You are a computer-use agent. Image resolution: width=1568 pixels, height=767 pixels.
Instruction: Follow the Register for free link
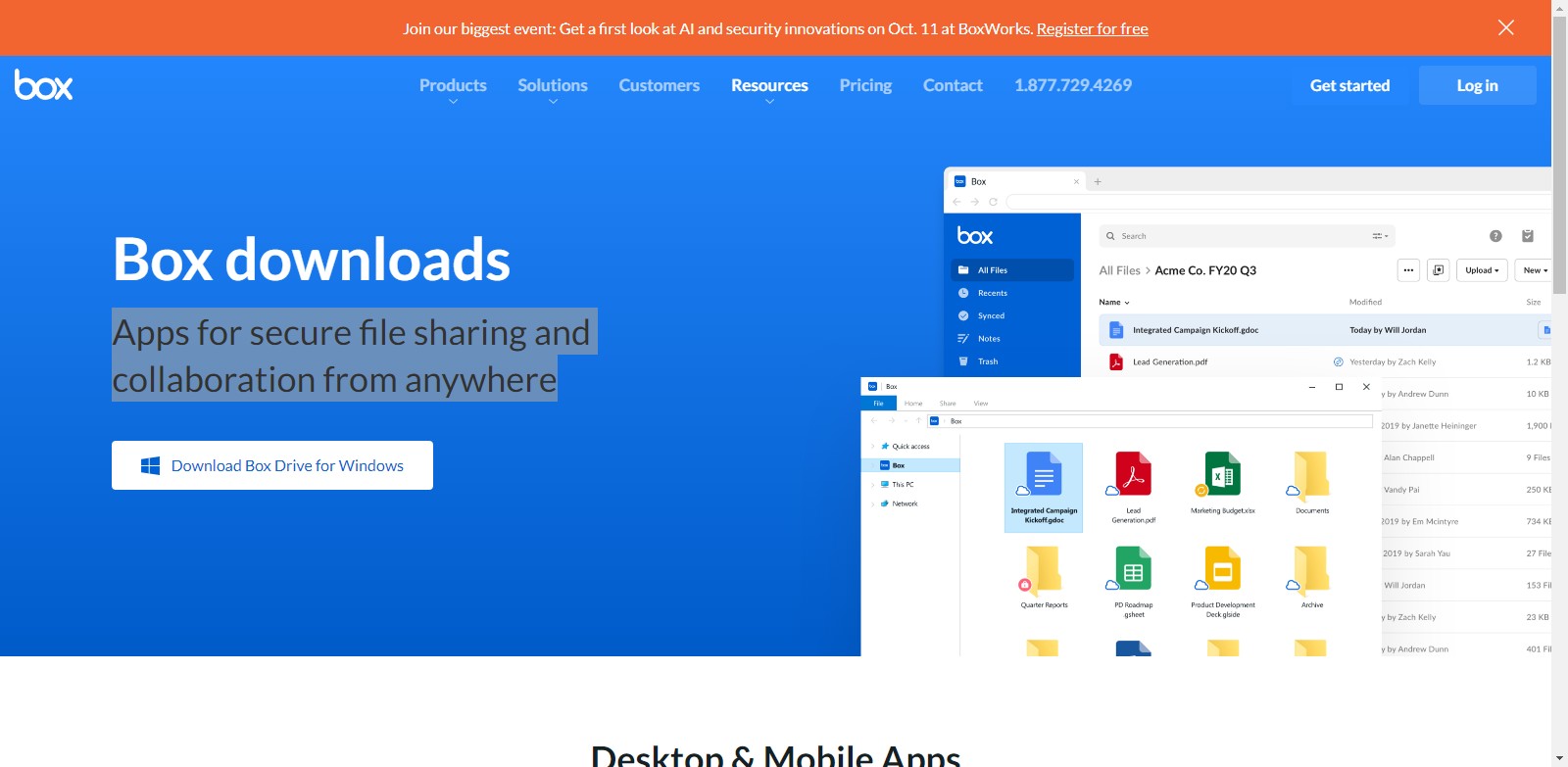[x=1092, y=28]
